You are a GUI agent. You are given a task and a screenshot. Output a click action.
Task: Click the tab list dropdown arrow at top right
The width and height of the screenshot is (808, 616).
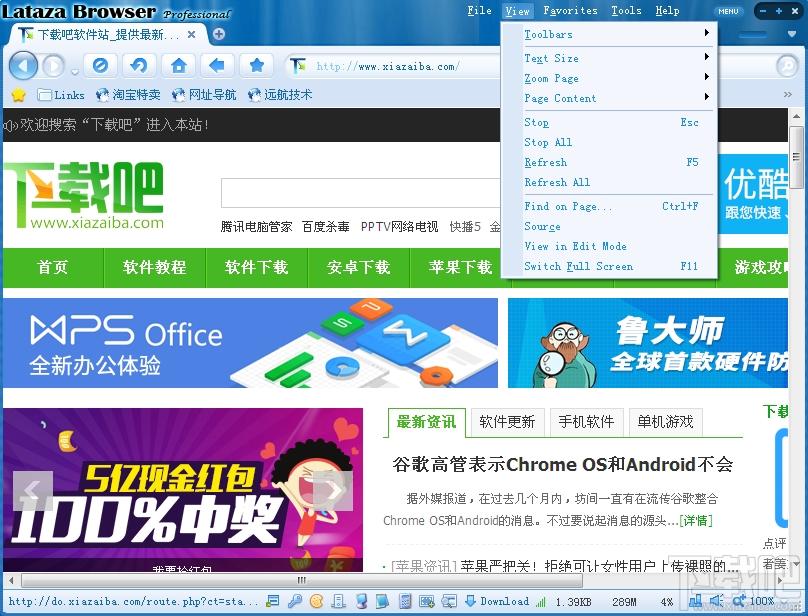(792, 34)
